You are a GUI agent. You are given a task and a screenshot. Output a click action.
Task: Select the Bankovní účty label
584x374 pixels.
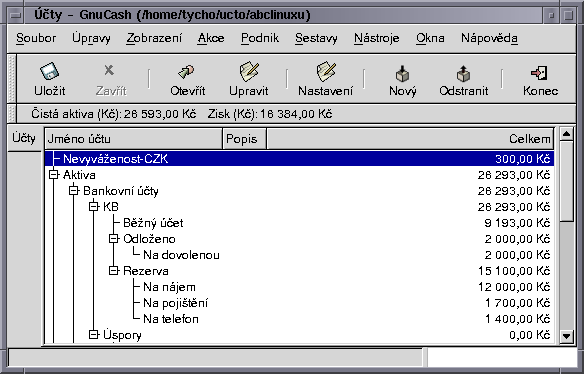(x=121, y=191)
